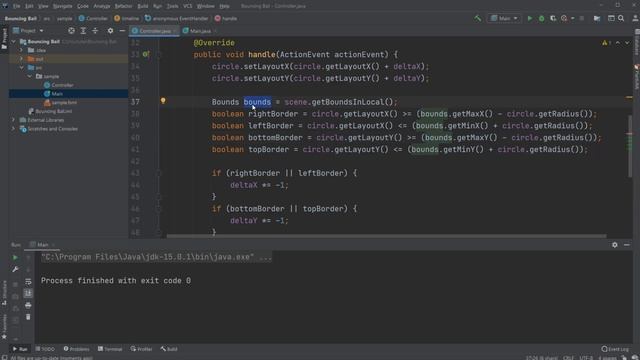Click the Controller breadcrumb in the navigation bar
The image size is (640, 360).
93,18
